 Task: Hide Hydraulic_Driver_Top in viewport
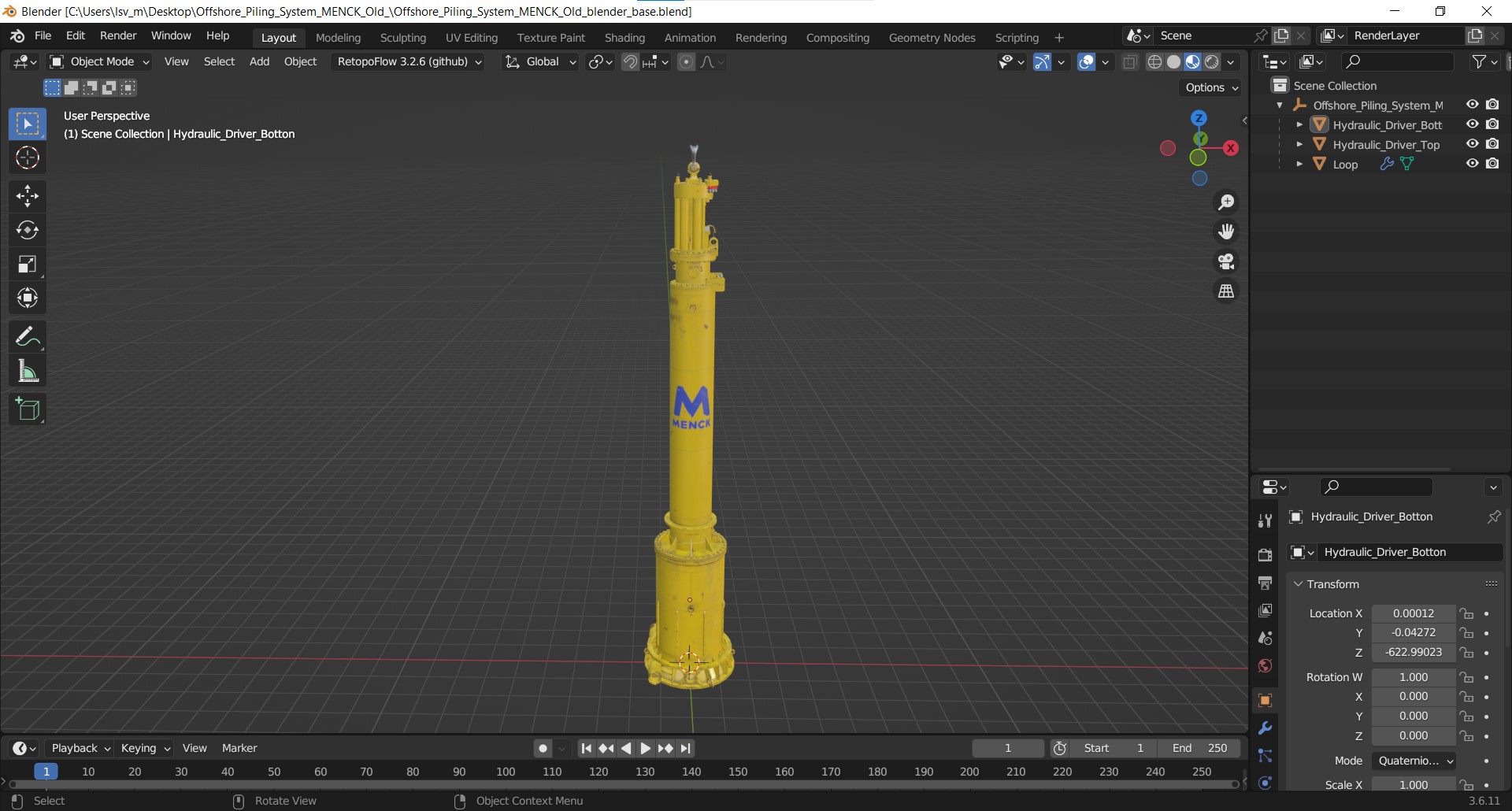click(1472, 144)
